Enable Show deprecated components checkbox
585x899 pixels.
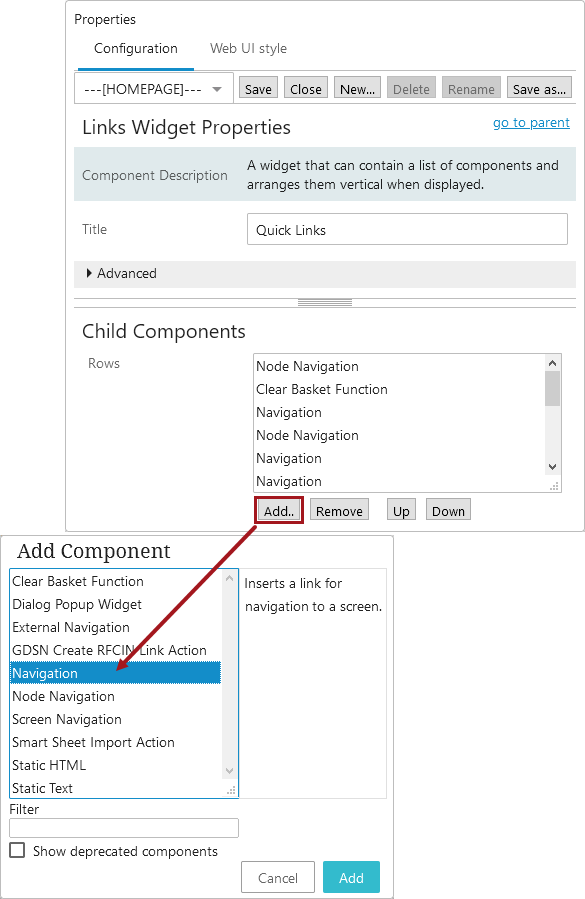click(17, 850)
